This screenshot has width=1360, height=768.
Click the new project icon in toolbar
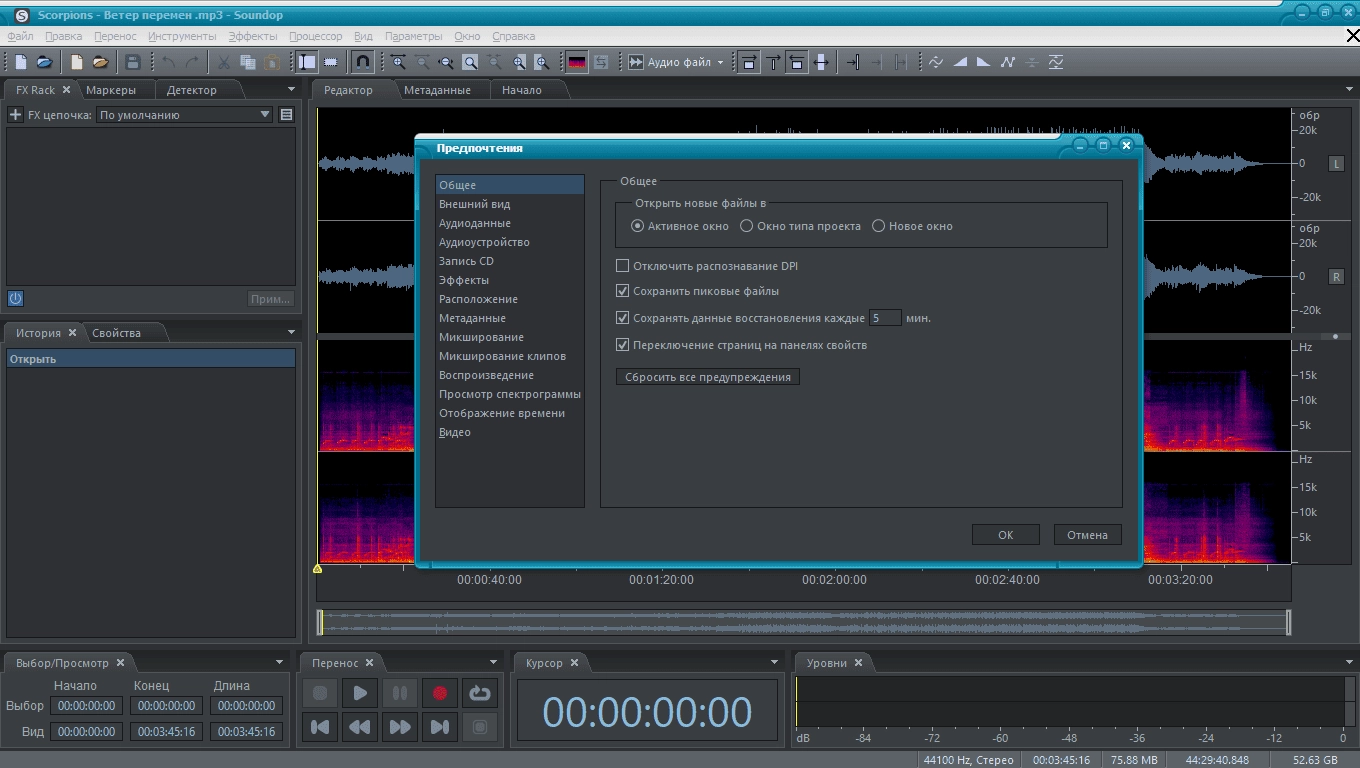(77, 62)
